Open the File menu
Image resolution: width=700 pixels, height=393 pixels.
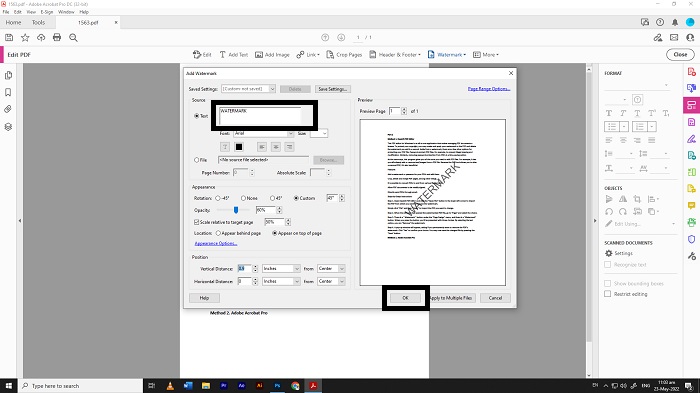pyautogui.click(x=6, y=12)
